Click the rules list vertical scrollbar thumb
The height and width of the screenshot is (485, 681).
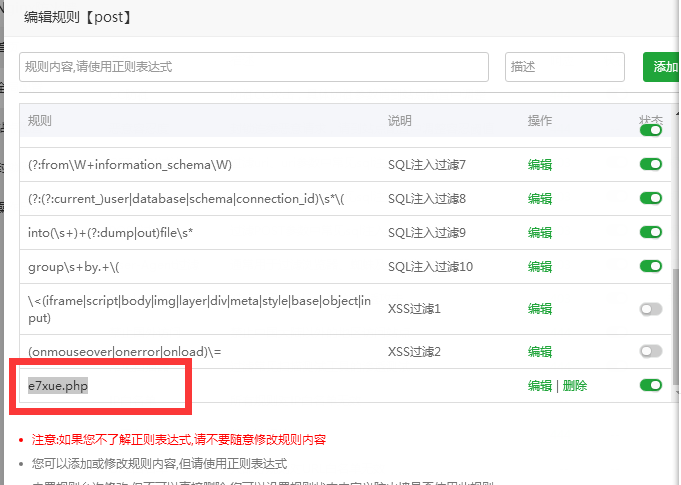[675, 327]
